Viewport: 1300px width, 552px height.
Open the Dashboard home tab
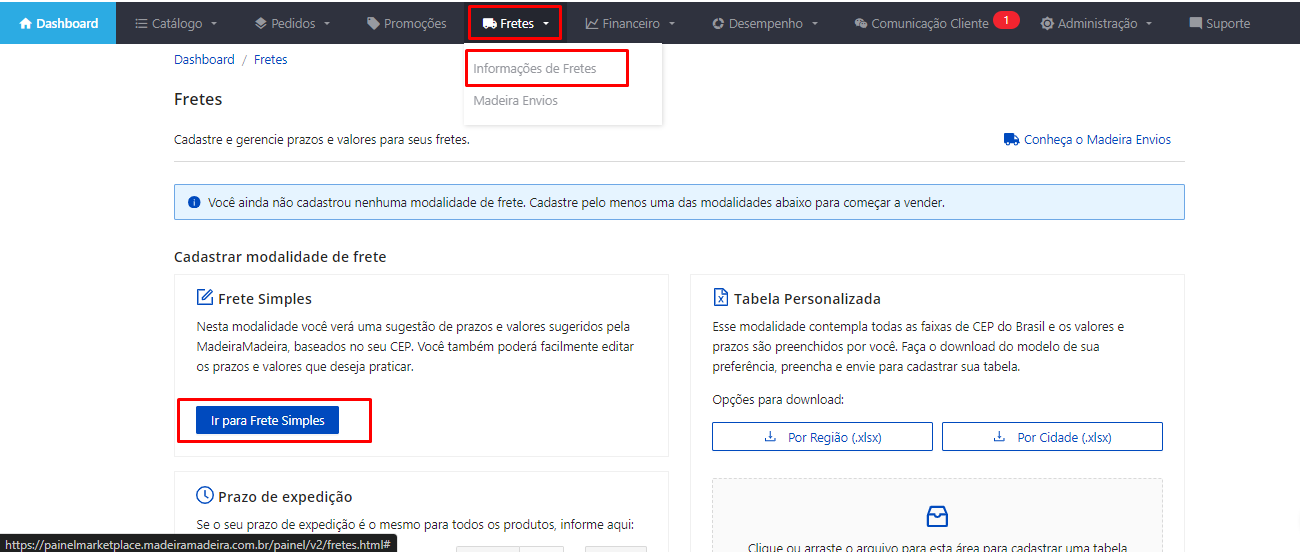(58, 23)
